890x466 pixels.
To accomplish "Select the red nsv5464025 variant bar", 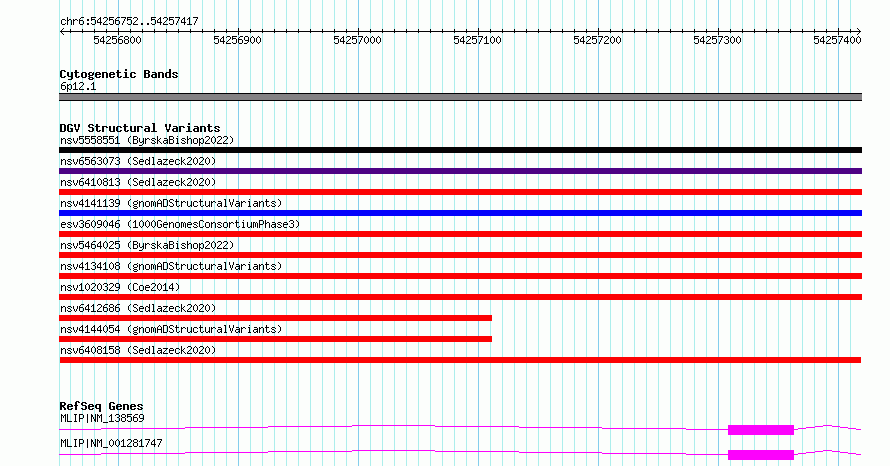I will pos(460,255).
